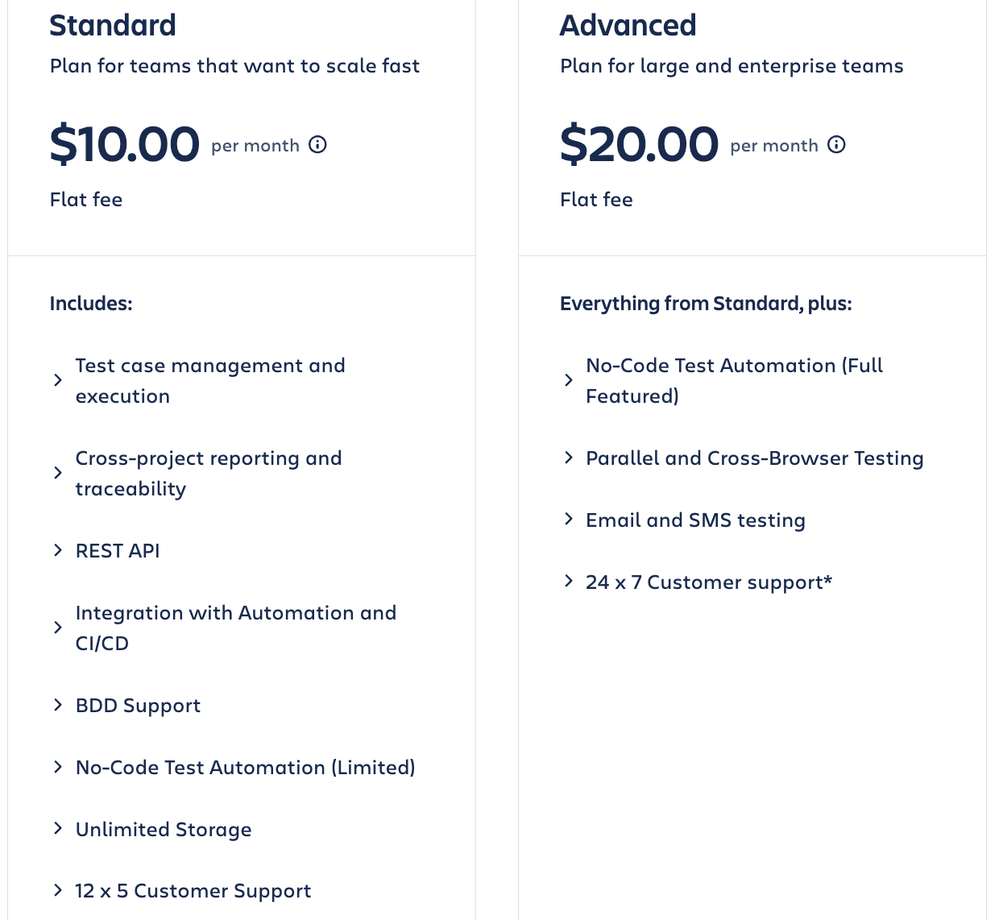999x920 pixels.
Task: Click info icon next to $20.00 per month
Action: coord(836,145)
